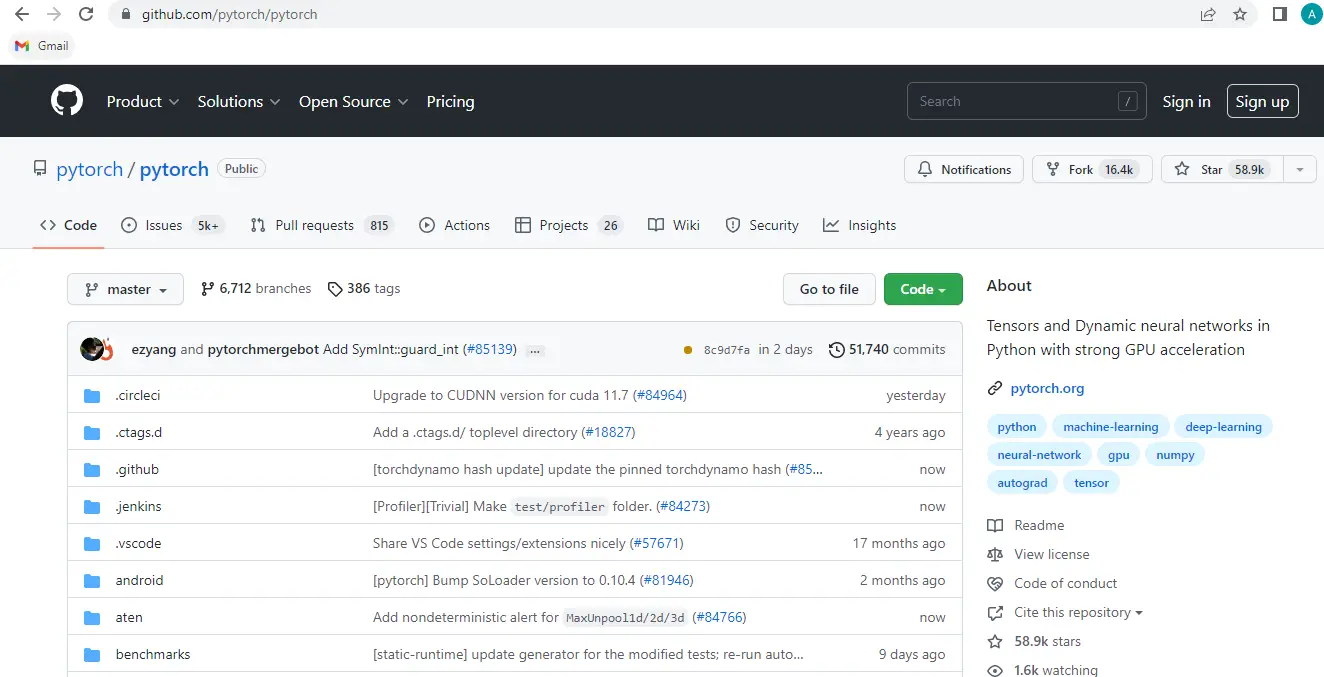The width and height of the screenshot is (1324, 677).
Task: Open the Gmail bookmark
Action: (x=42, y=46)
